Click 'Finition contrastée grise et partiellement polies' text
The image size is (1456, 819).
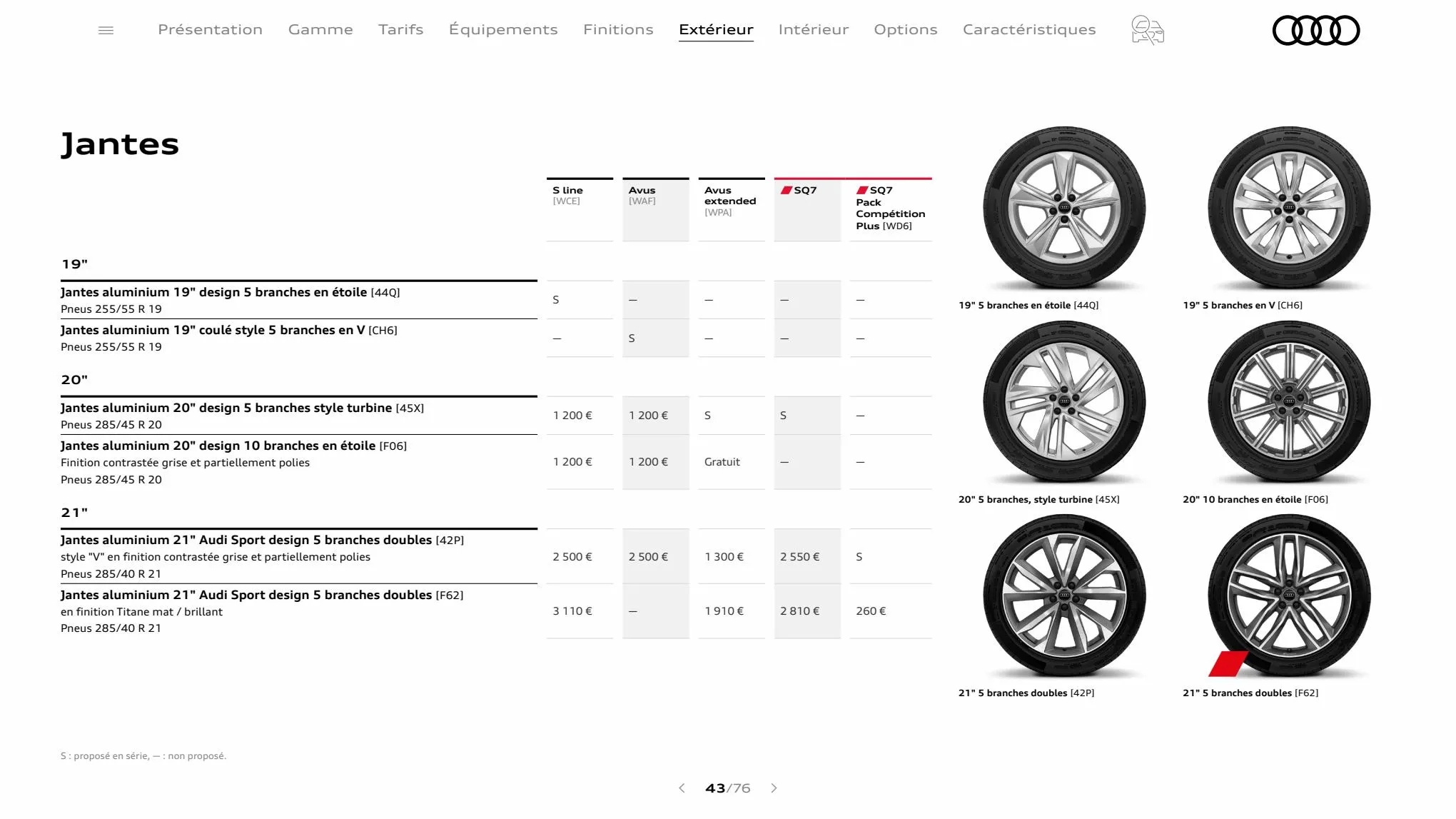185,463
